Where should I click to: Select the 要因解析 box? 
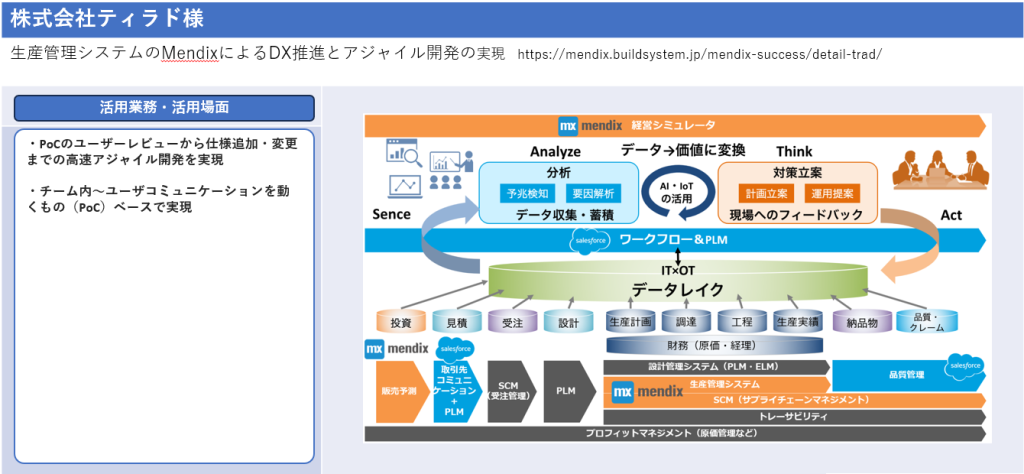coord(593,192)
